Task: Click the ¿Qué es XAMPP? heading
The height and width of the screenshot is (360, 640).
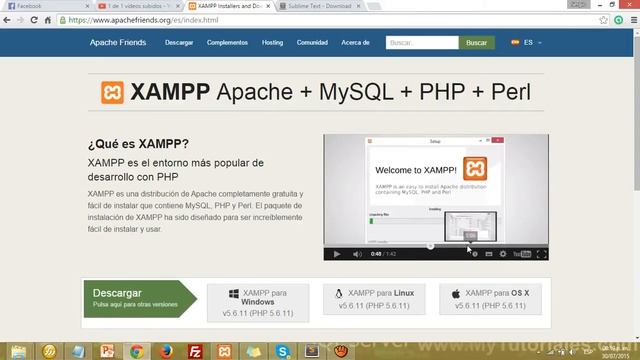Action: 138,144
